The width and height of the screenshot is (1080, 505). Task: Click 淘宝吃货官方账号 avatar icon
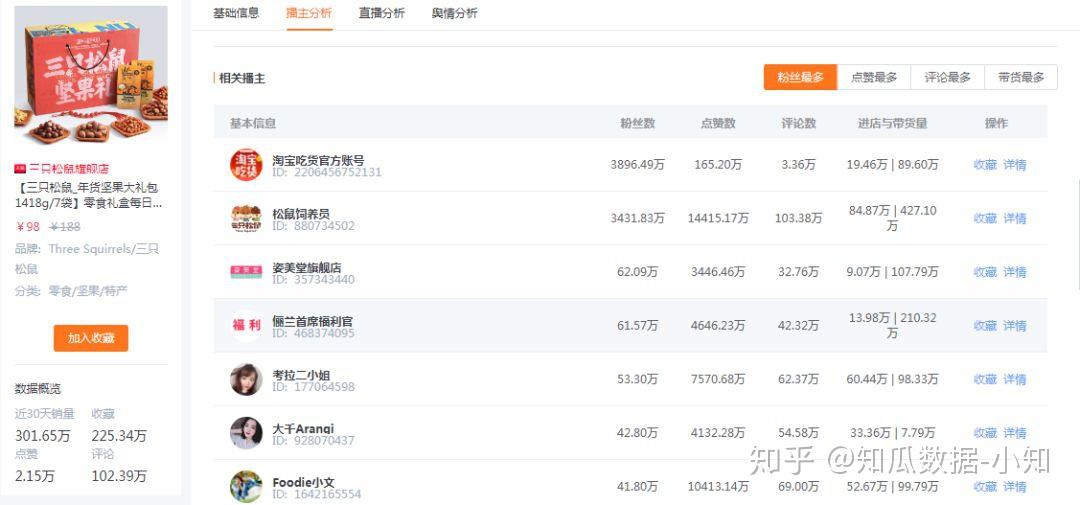coord(245,165)
